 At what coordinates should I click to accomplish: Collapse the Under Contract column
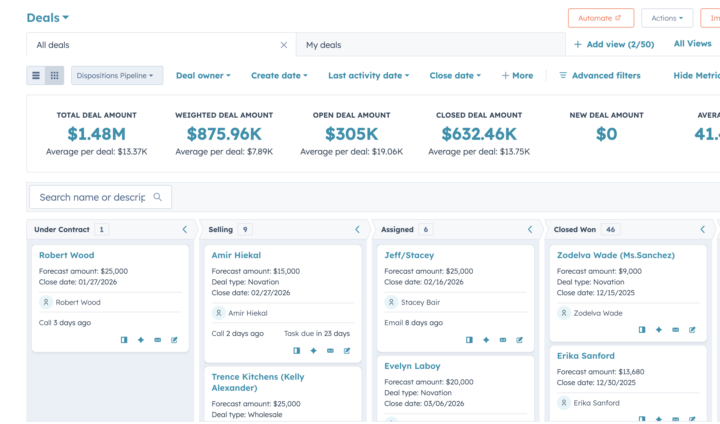tap(184, 230)
